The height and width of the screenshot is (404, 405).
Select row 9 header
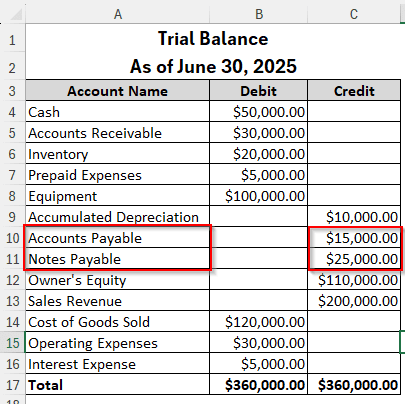(x=13, y=217)
